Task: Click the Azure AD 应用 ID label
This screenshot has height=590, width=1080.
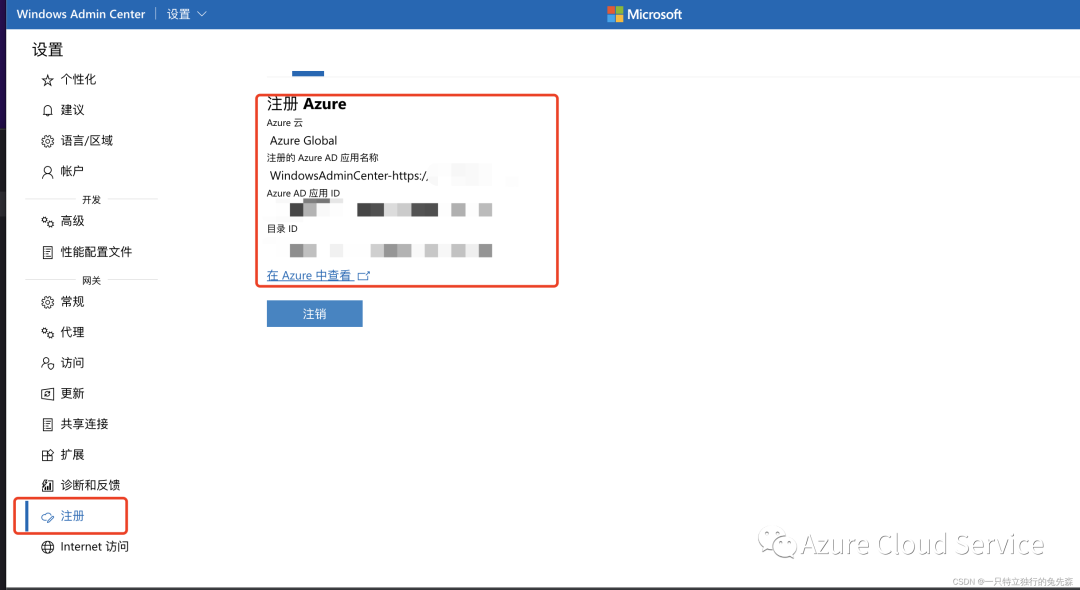Action: click(303, 193)
